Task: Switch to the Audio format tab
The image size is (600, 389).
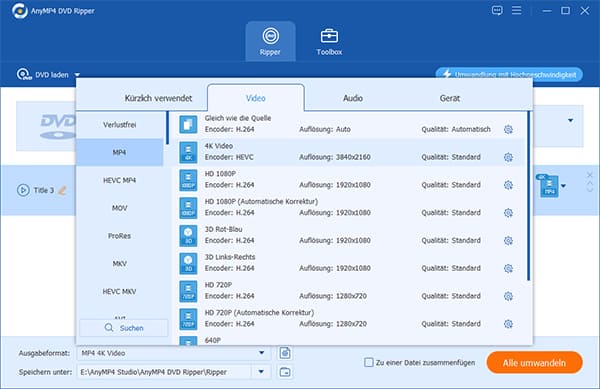Action: tap(352, 98)
